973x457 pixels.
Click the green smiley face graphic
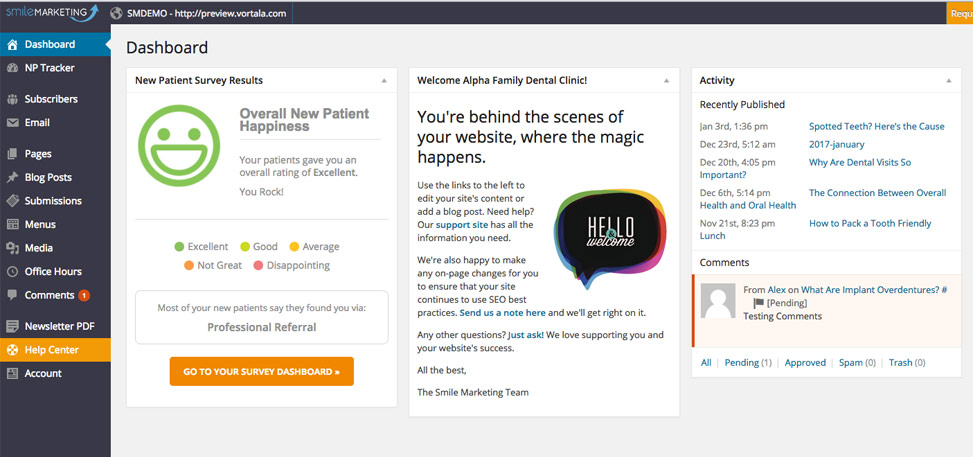[179, 145]
